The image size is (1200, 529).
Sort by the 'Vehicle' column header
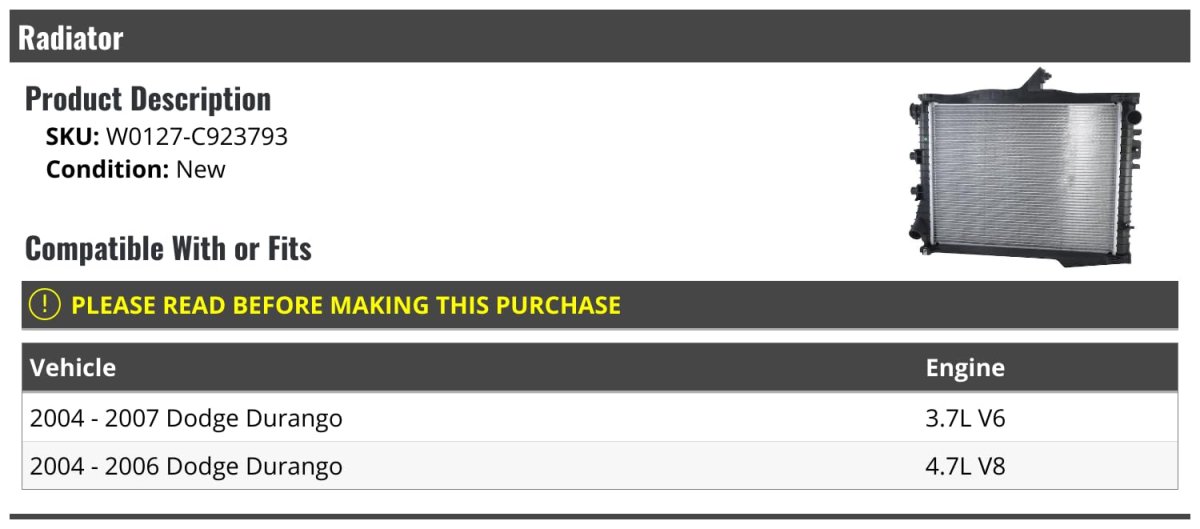(x=73, y=368)
